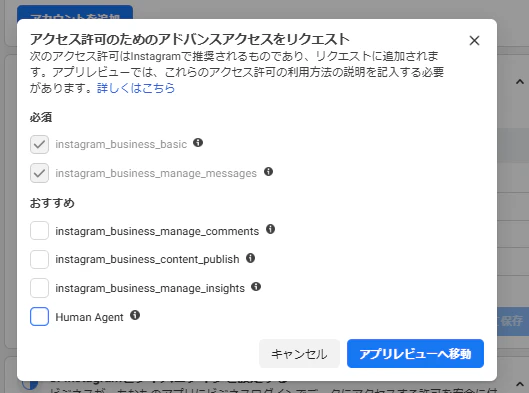Enable instagram_business_manage_insights checkbox
The height and width of the screenshot is (393, 529).
coord(39,288)
